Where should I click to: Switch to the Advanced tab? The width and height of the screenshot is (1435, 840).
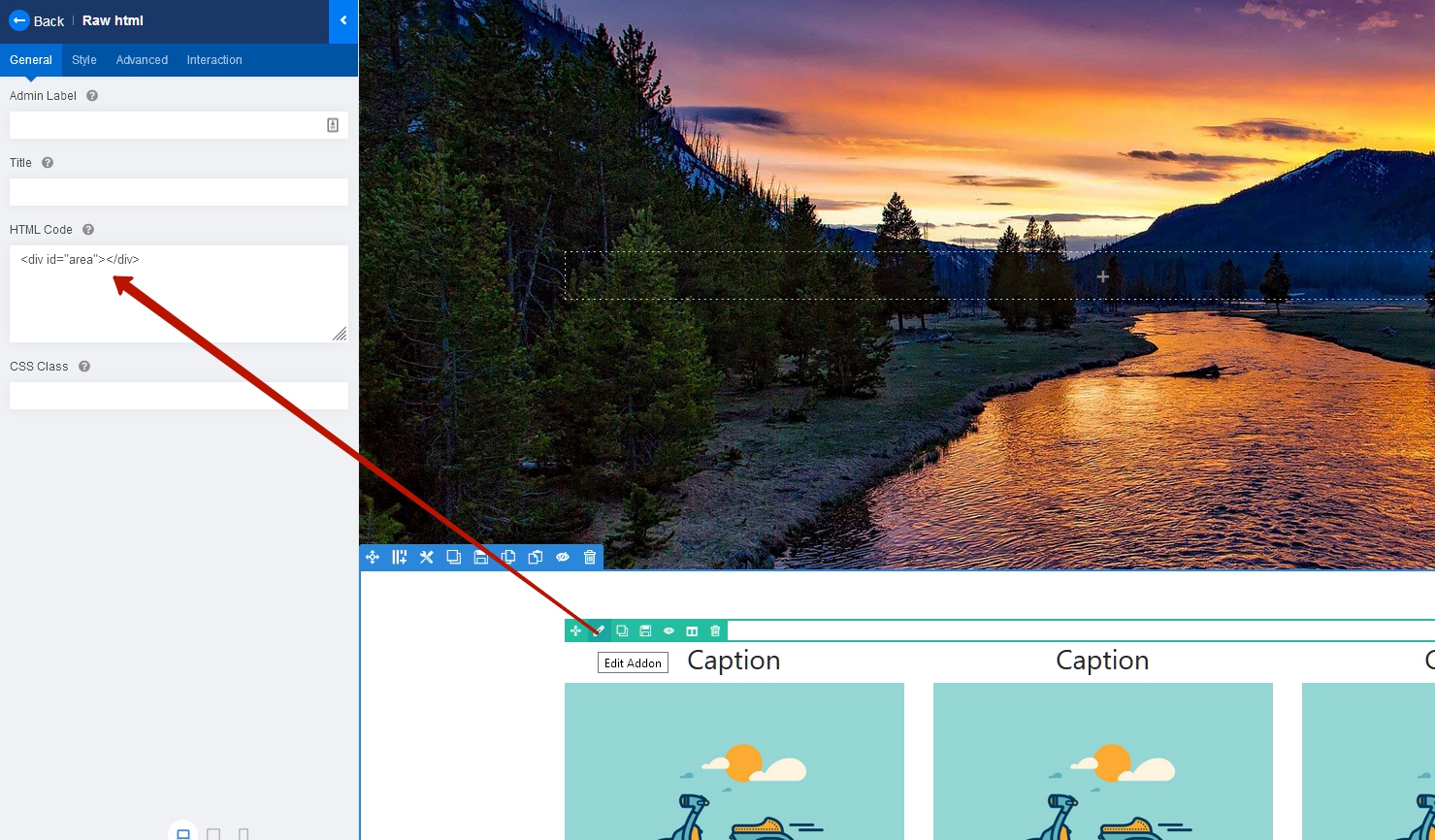pyautogui.click(x=142, y=60)
